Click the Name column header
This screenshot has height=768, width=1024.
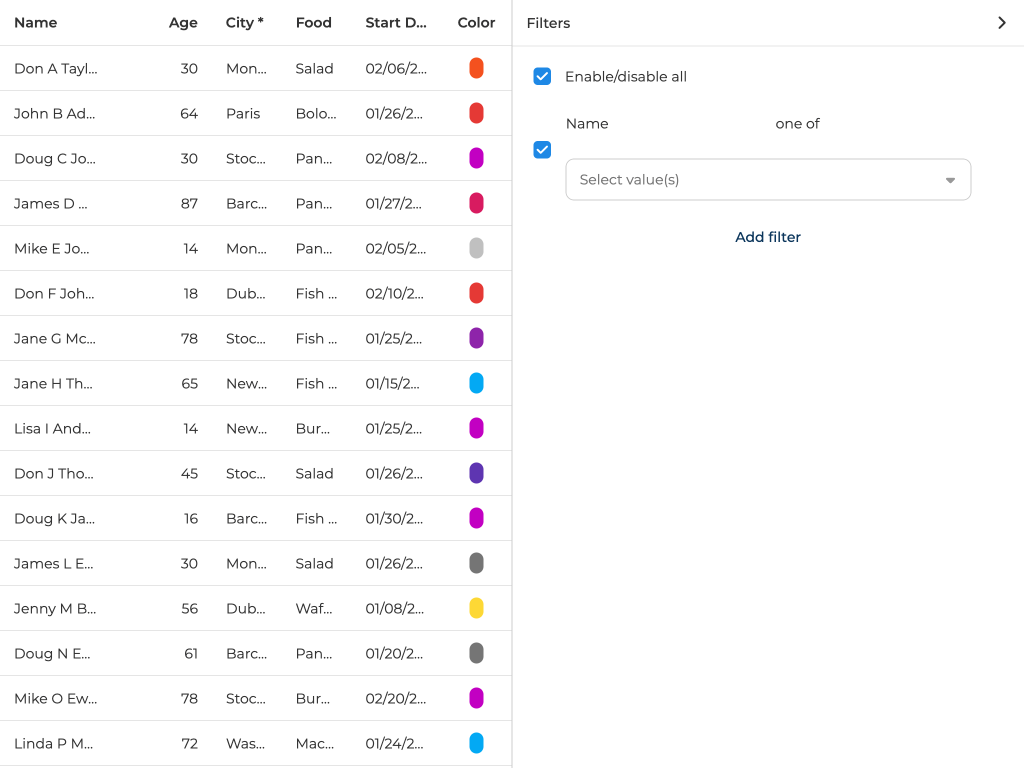click(36, 23)
